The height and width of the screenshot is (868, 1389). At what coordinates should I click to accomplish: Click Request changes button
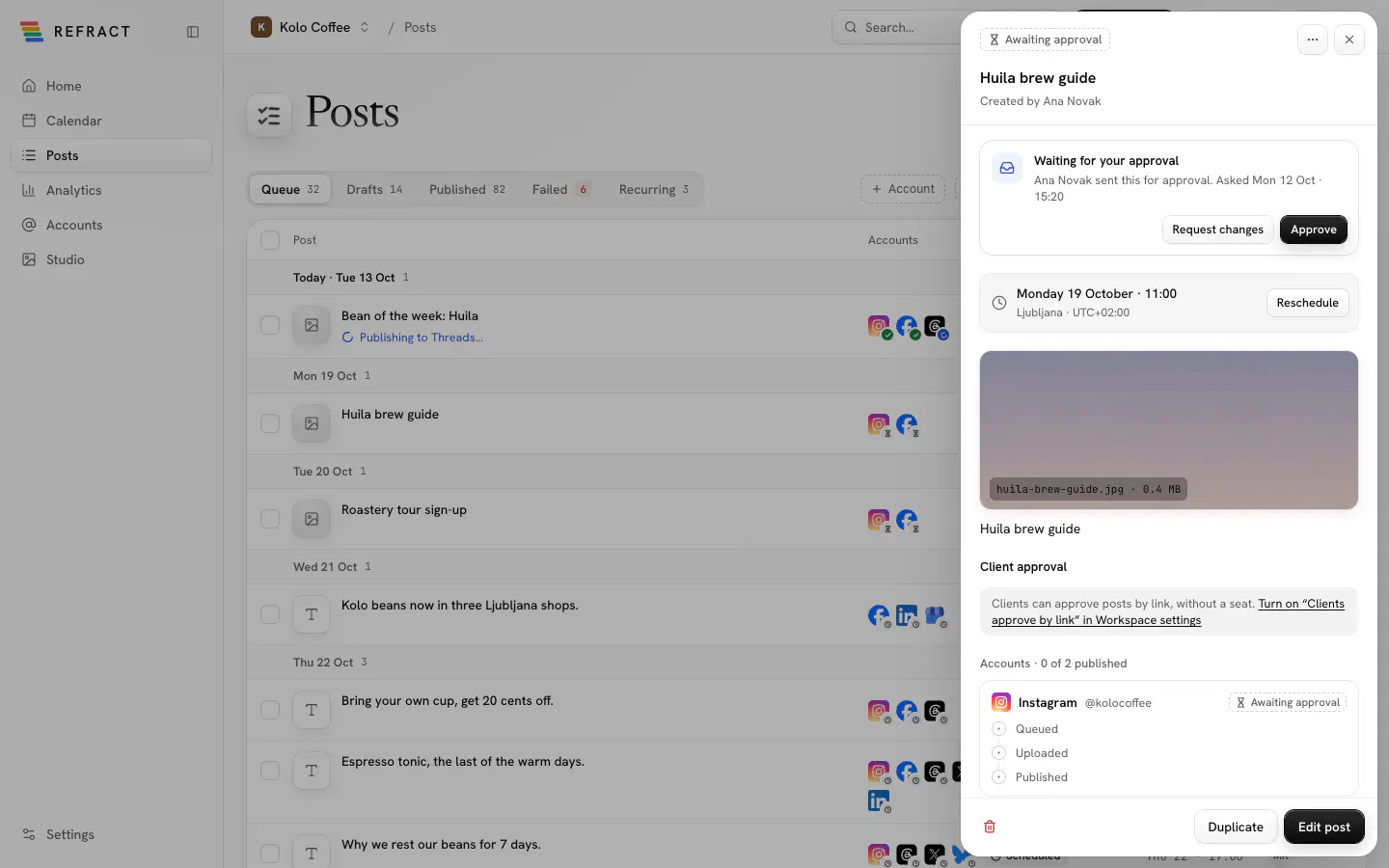pos(1217,230)
